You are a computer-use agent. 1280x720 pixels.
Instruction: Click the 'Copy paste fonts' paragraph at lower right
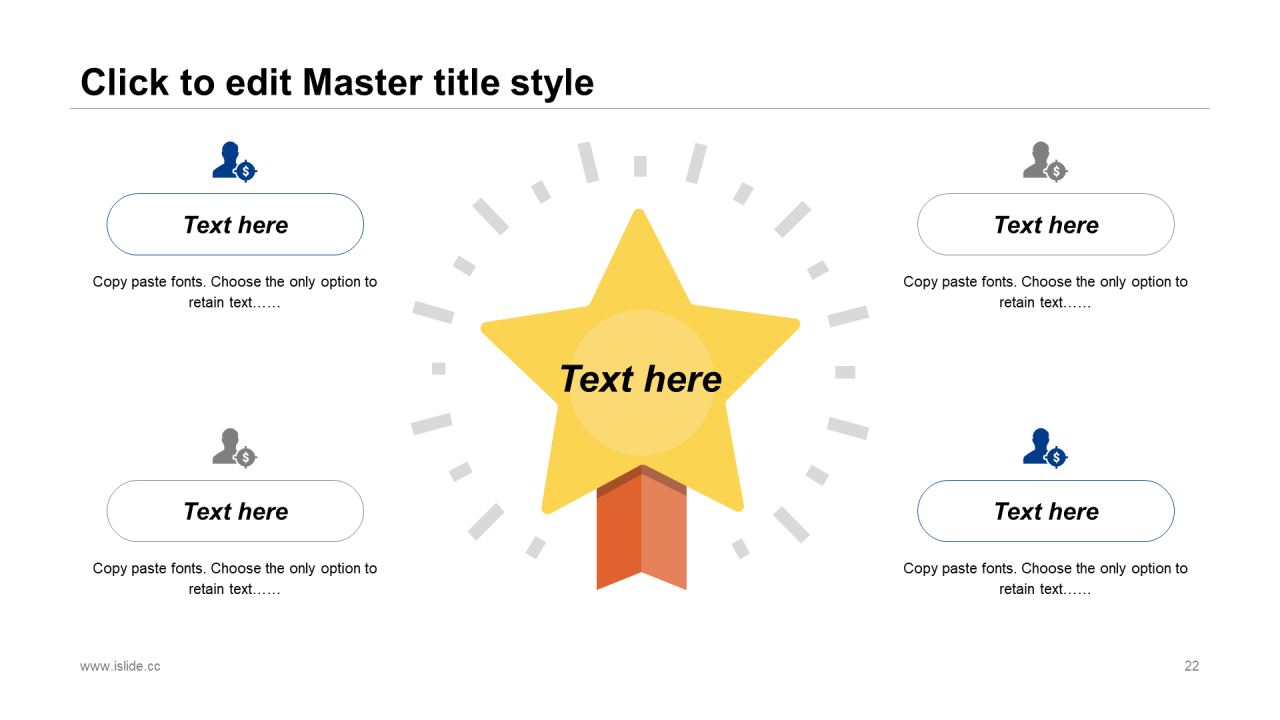pos(1046,578)
